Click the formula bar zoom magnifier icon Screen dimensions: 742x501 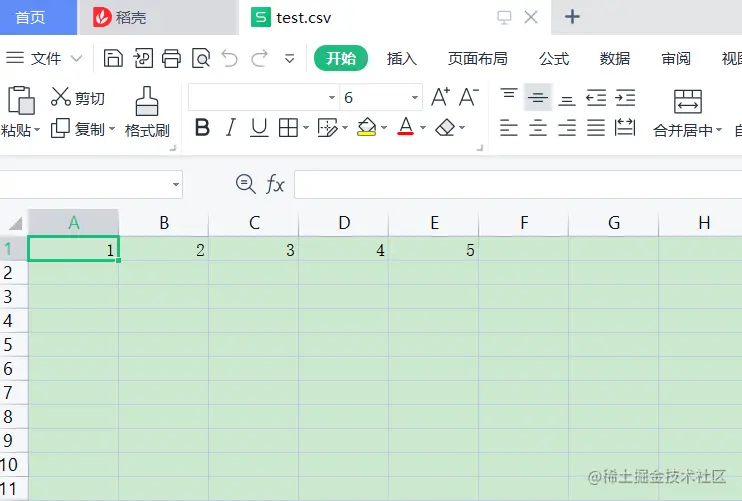pos(246,184)
